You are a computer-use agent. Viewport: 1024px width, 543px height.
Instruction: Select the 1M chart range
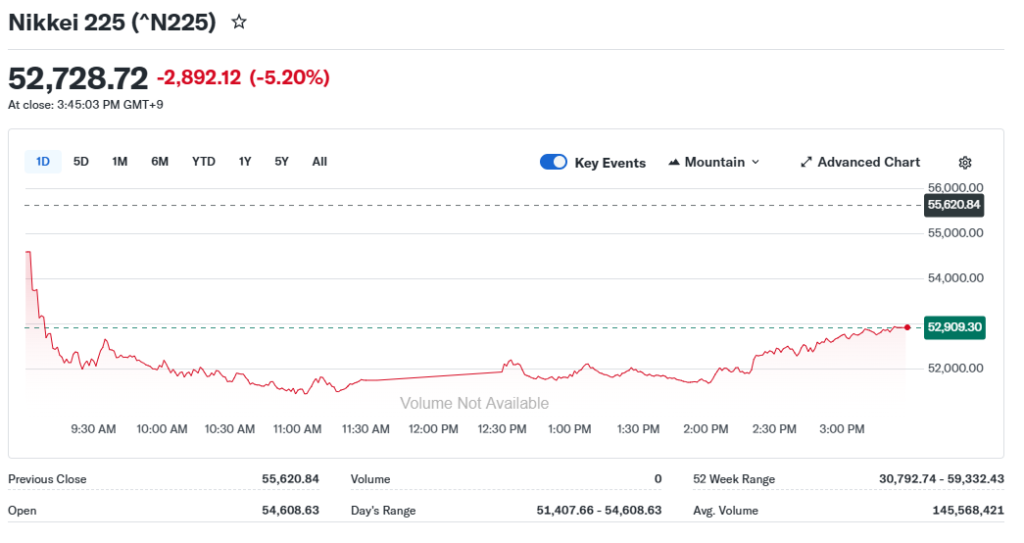click(x=120, y=161)
